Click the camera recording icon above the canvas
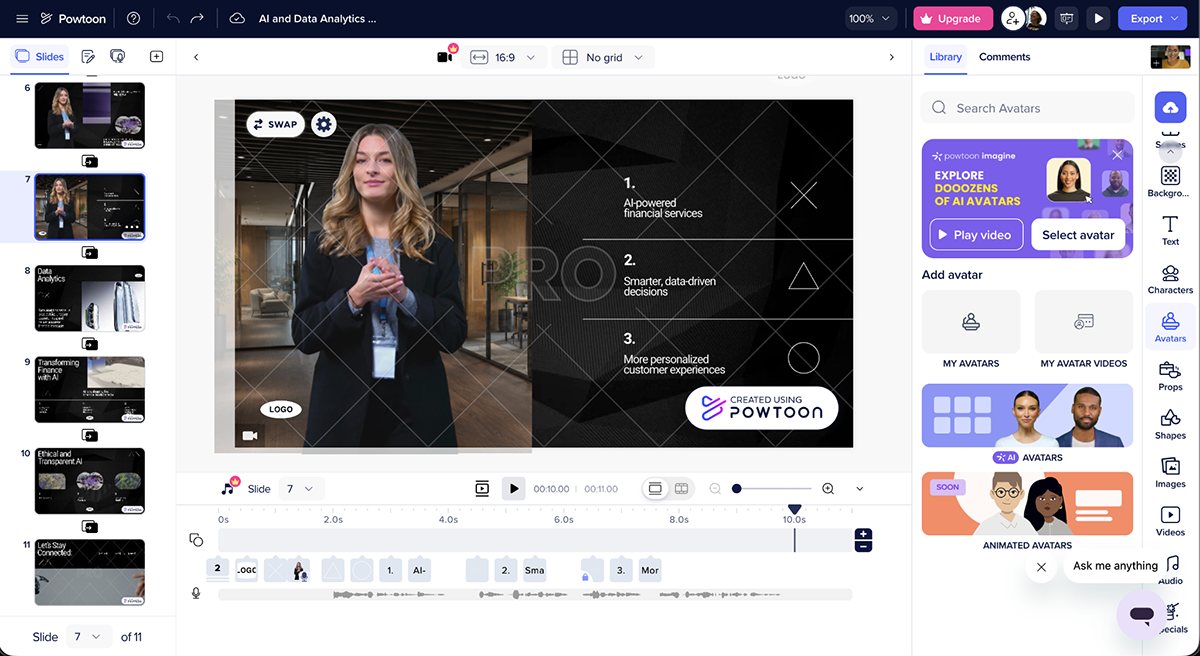The height and width of the screenshot is (656, 1200). [446, 56]
